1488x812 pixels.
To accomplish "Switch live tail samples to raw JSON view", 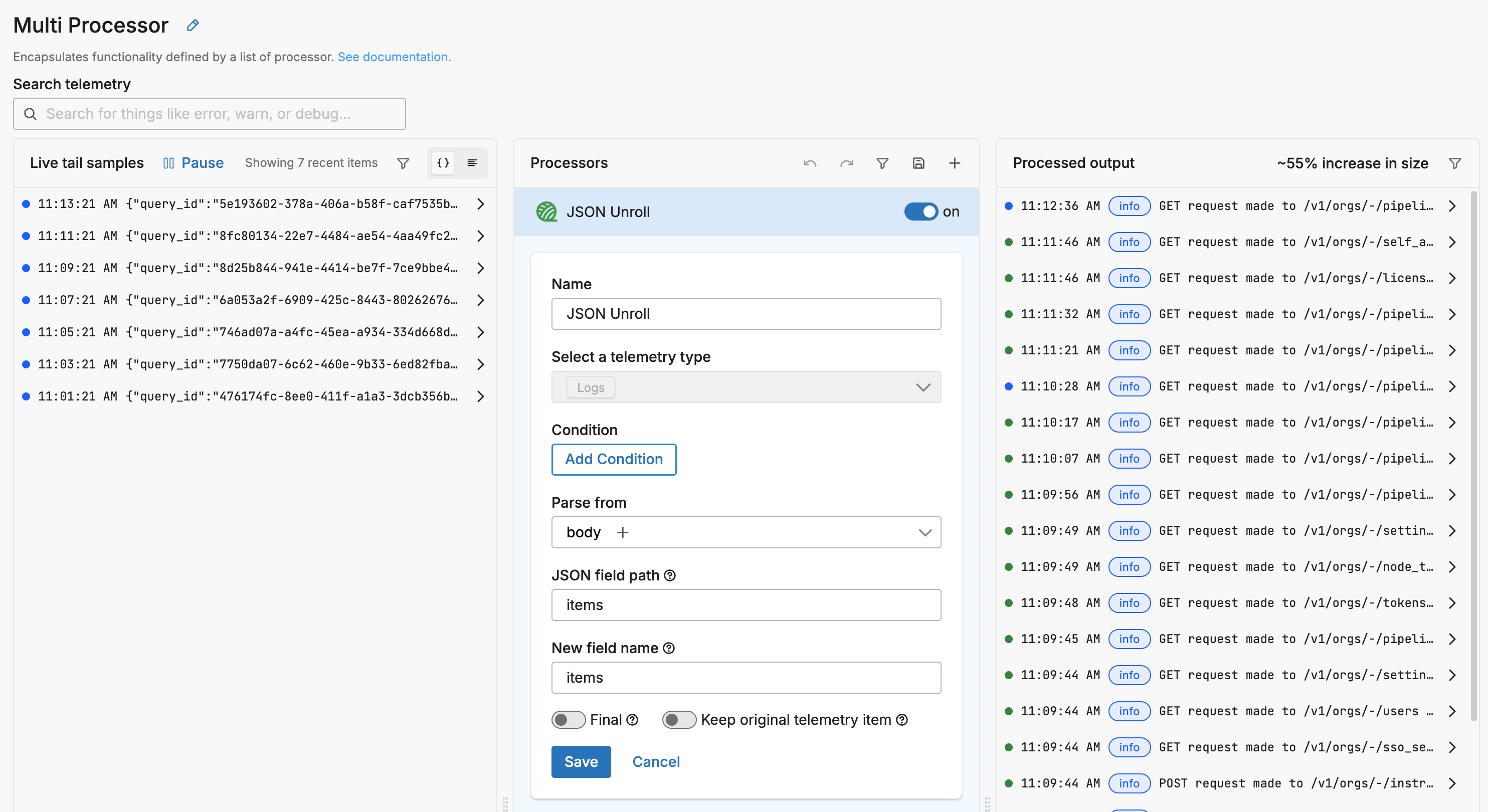I will (443, 163).
